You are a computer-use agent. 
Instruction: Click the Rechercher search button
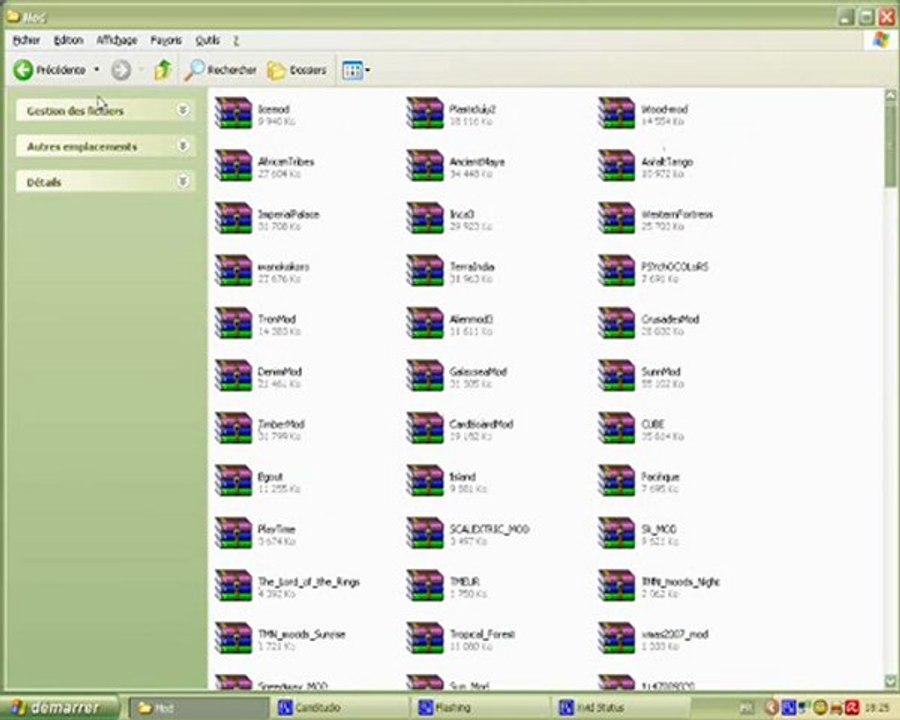pos(221,70)
